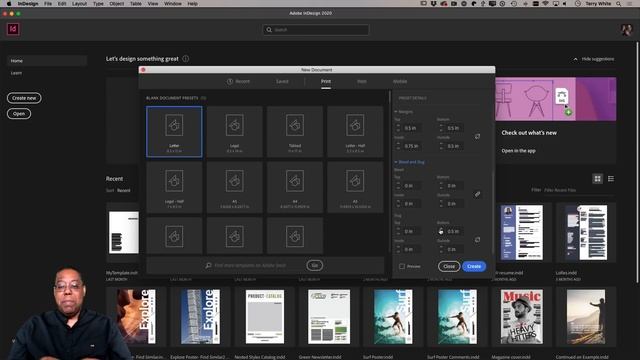This screenshot has height=360, width=640.
Task: Click the Go button for Adobe Stock
Action: tap(314, 265)
